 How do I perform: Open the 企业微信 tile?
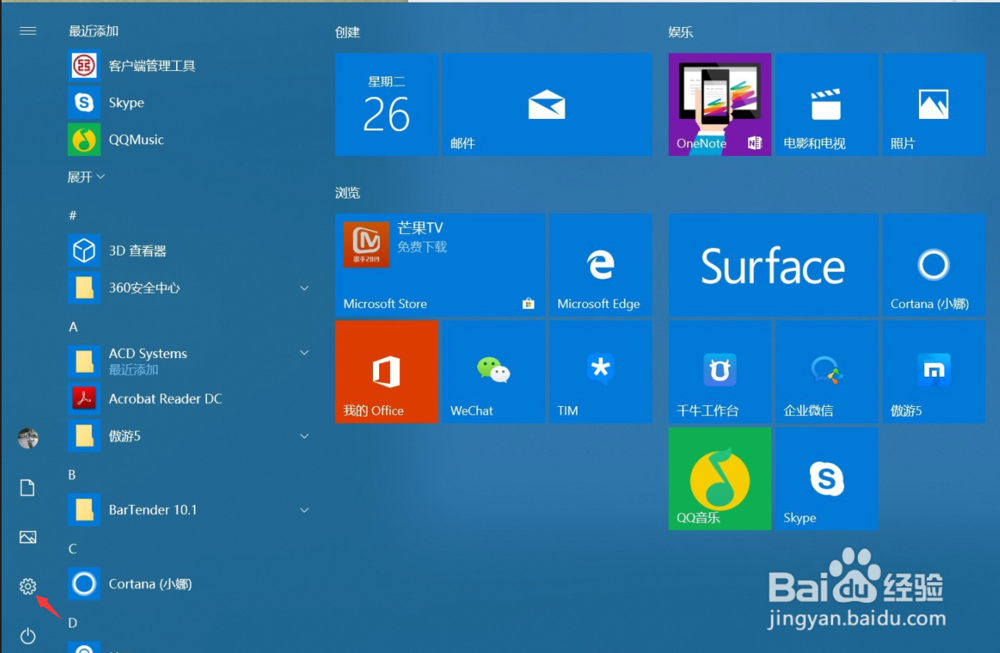tap(827, 372)
